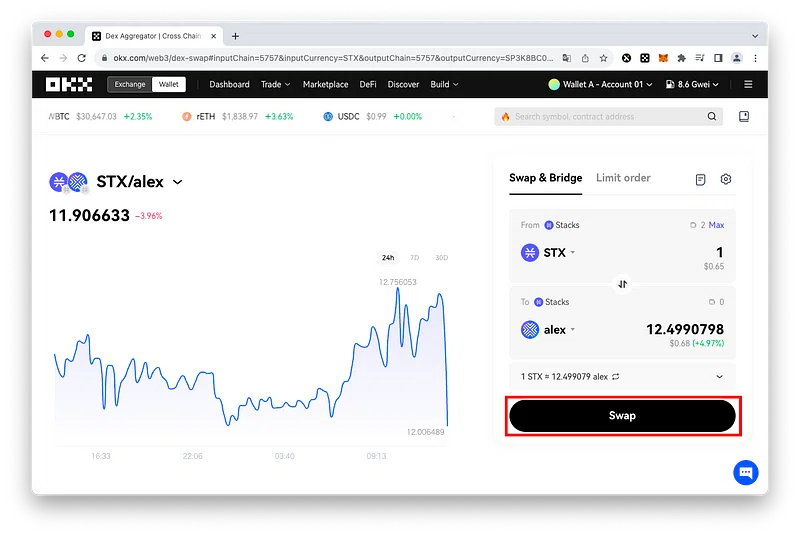Open a new browser tab

coord(235,36)
